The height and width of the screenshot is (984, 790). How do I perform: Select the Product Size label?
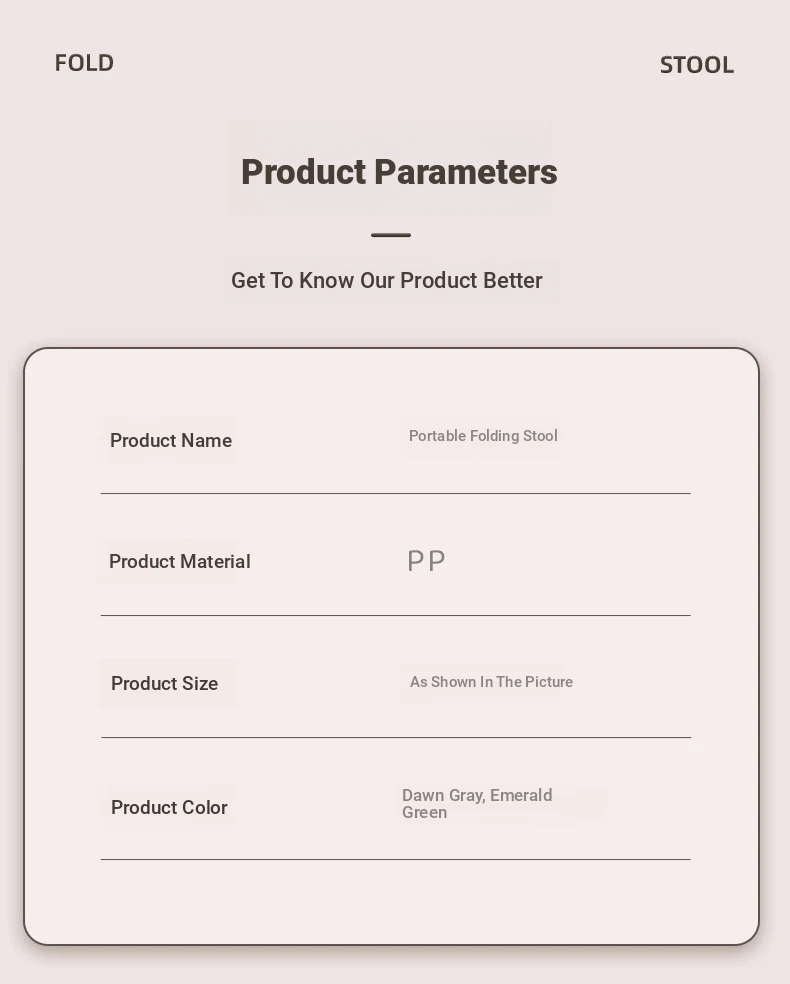164,683
